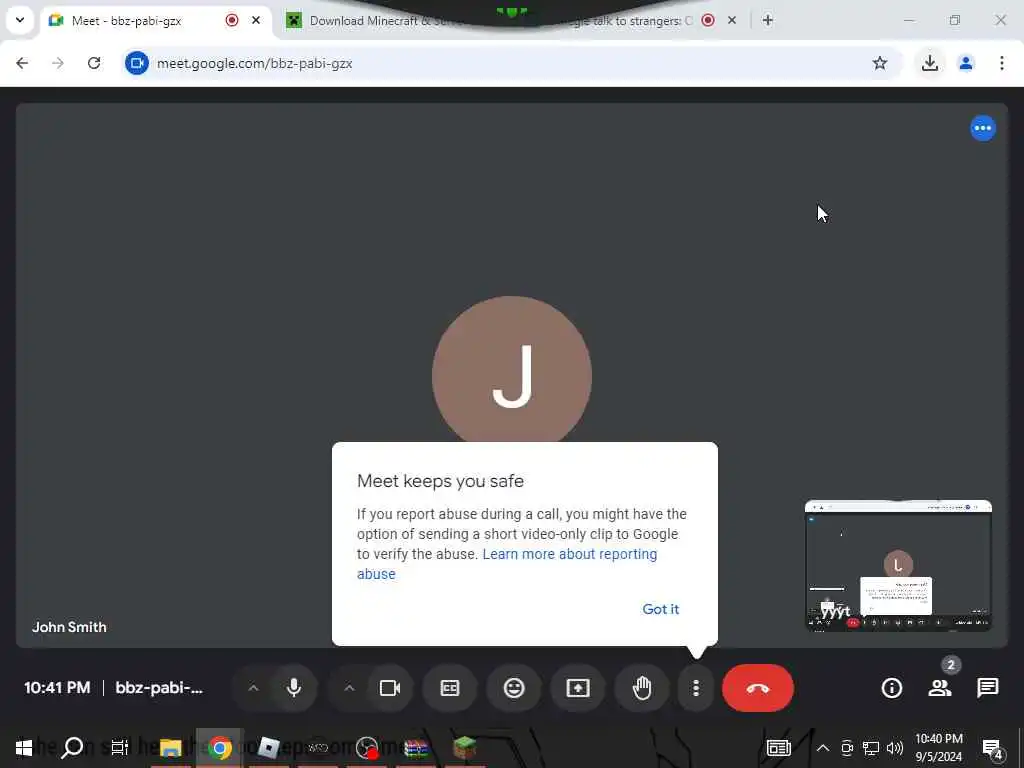
Task: Open a new browser tab
Action: 767,20
